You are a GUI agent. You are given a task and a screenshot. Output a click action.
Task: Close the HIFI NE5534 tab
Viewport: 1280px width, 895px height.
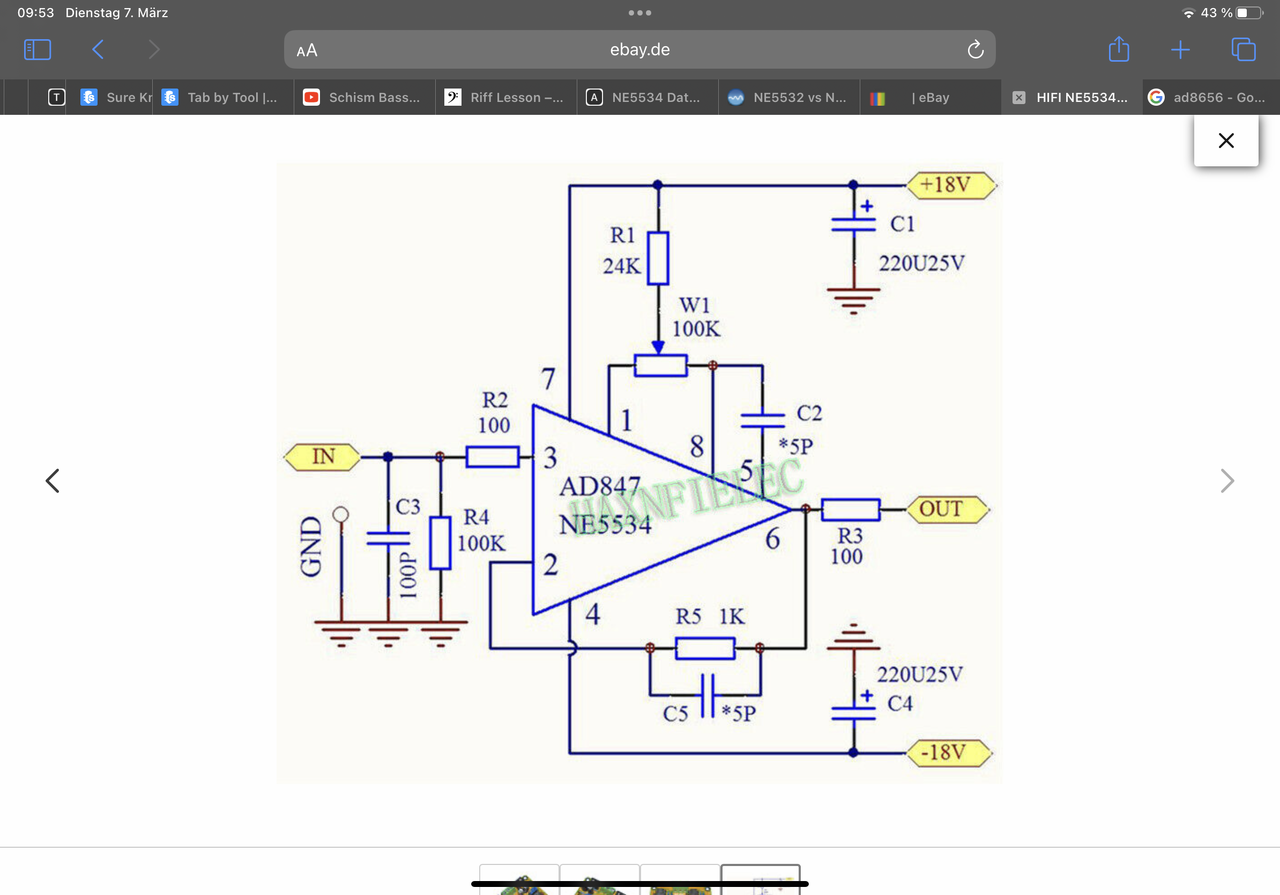coord(1018,98)
